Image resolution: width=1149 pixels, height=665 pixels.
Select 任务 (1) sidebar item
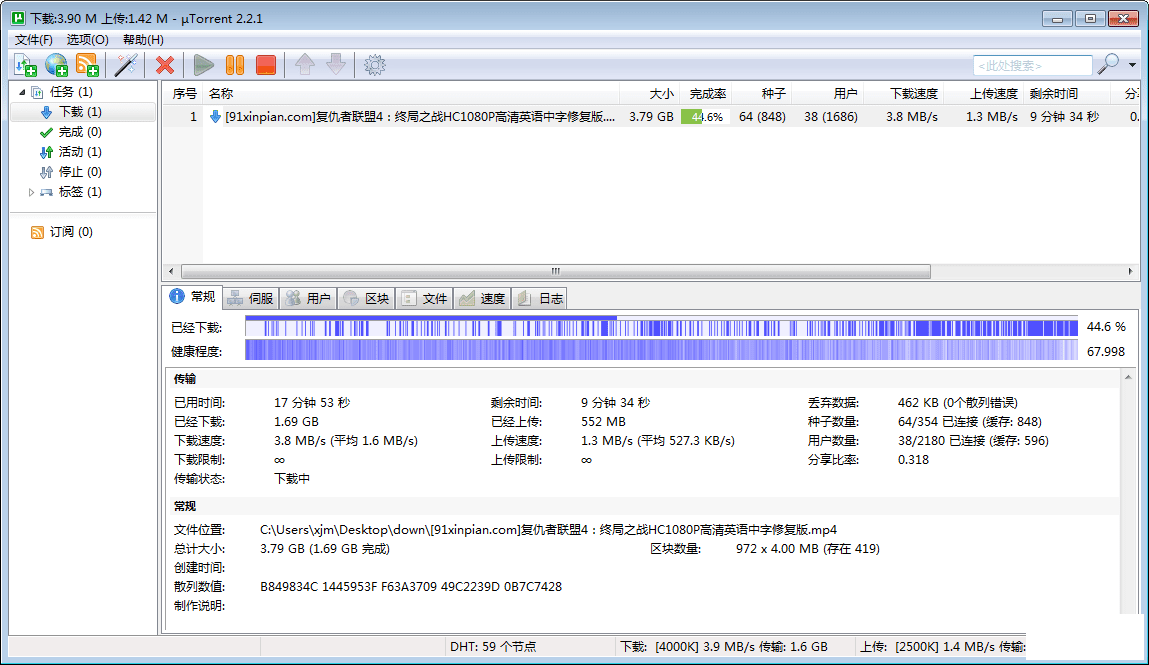[x=61, y=92]
